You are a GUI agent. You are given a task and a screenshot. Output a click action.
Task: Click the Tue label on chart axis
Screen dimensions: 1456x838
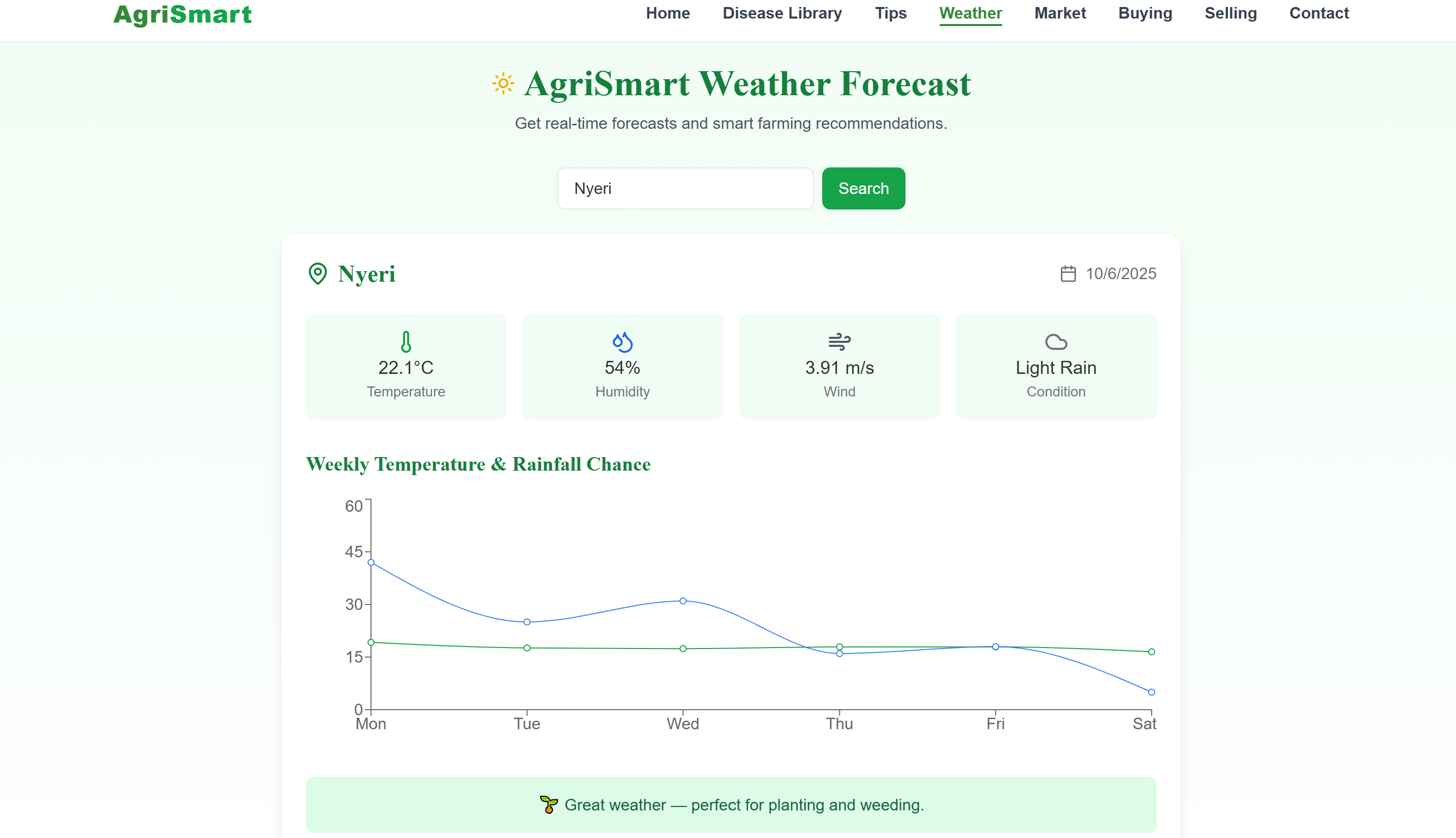point(527,724)
